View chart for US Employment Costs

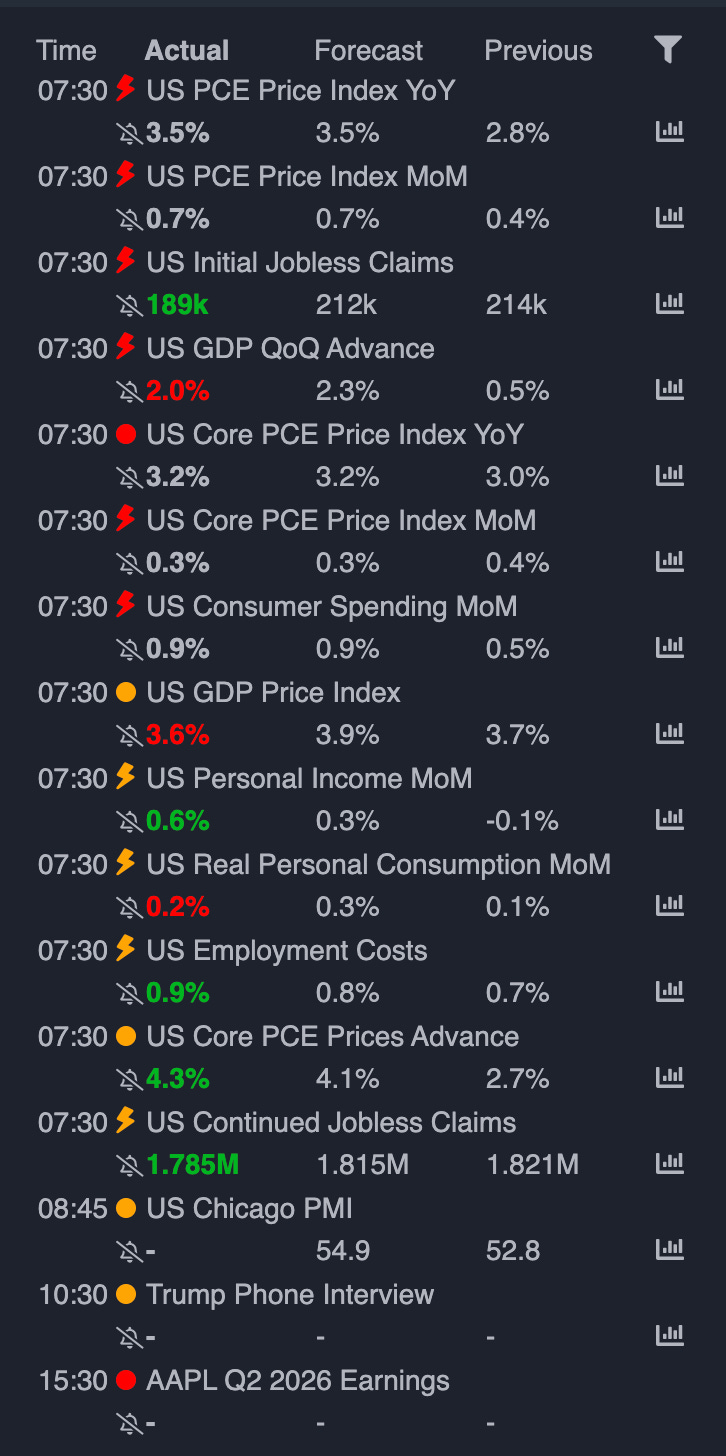click(669, 993)
